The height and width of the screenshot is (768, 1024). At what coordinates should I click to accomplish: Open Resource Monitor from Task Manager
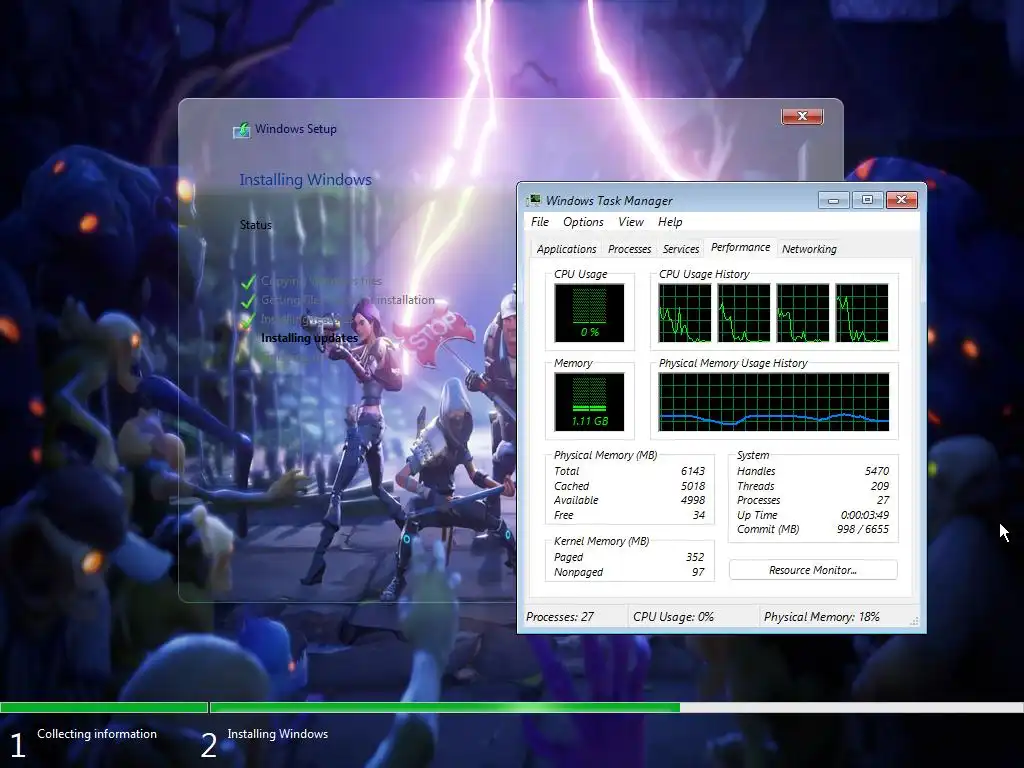pyautogui.click(x=813, y=570)
